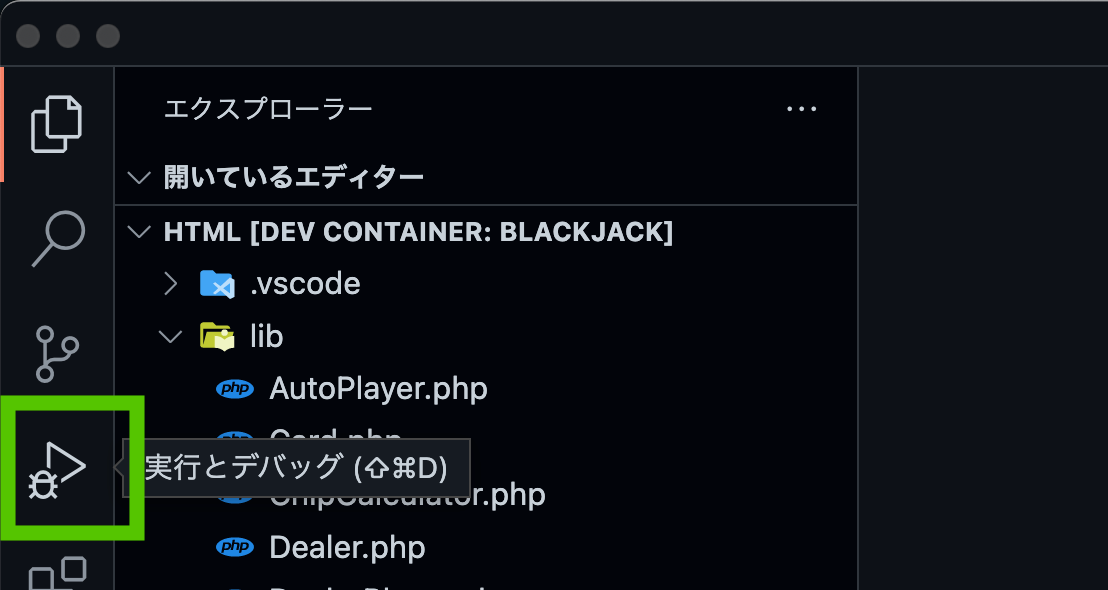Open the Explorer more actions menu
The height and width of the screenshot is (590, 1108).
click(x=801, y=108)
